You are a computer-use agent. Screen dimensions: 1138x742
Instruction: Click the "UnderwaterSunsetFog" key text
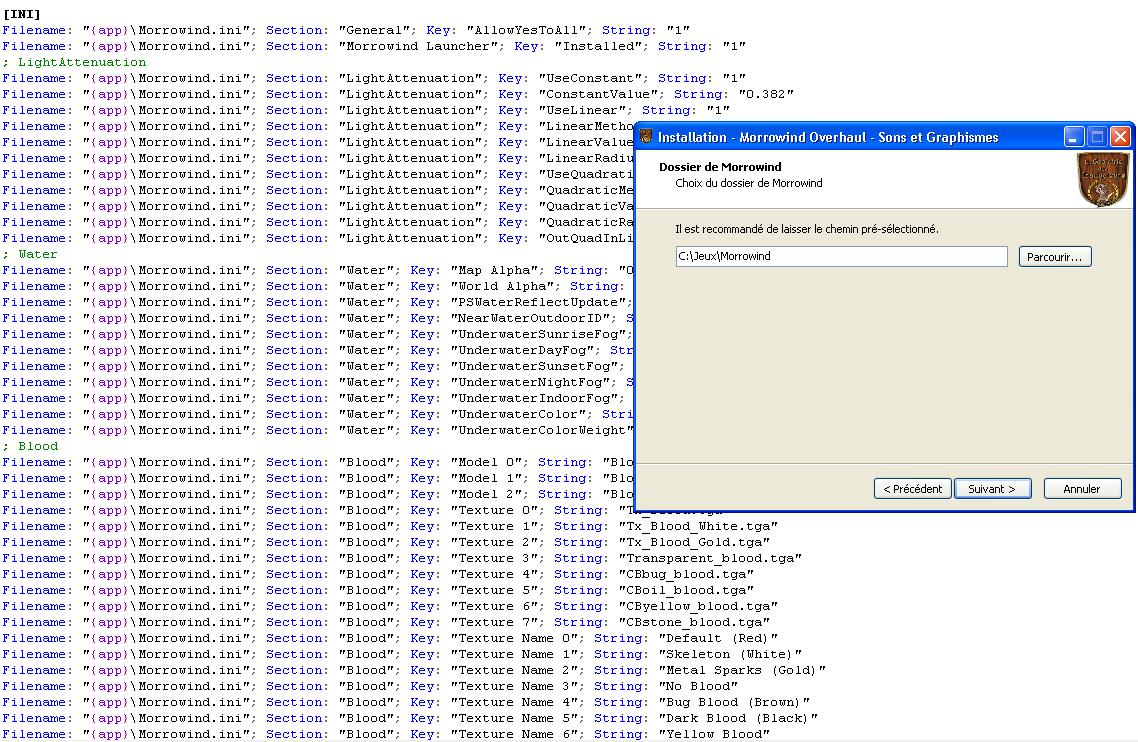coord(534,366)
